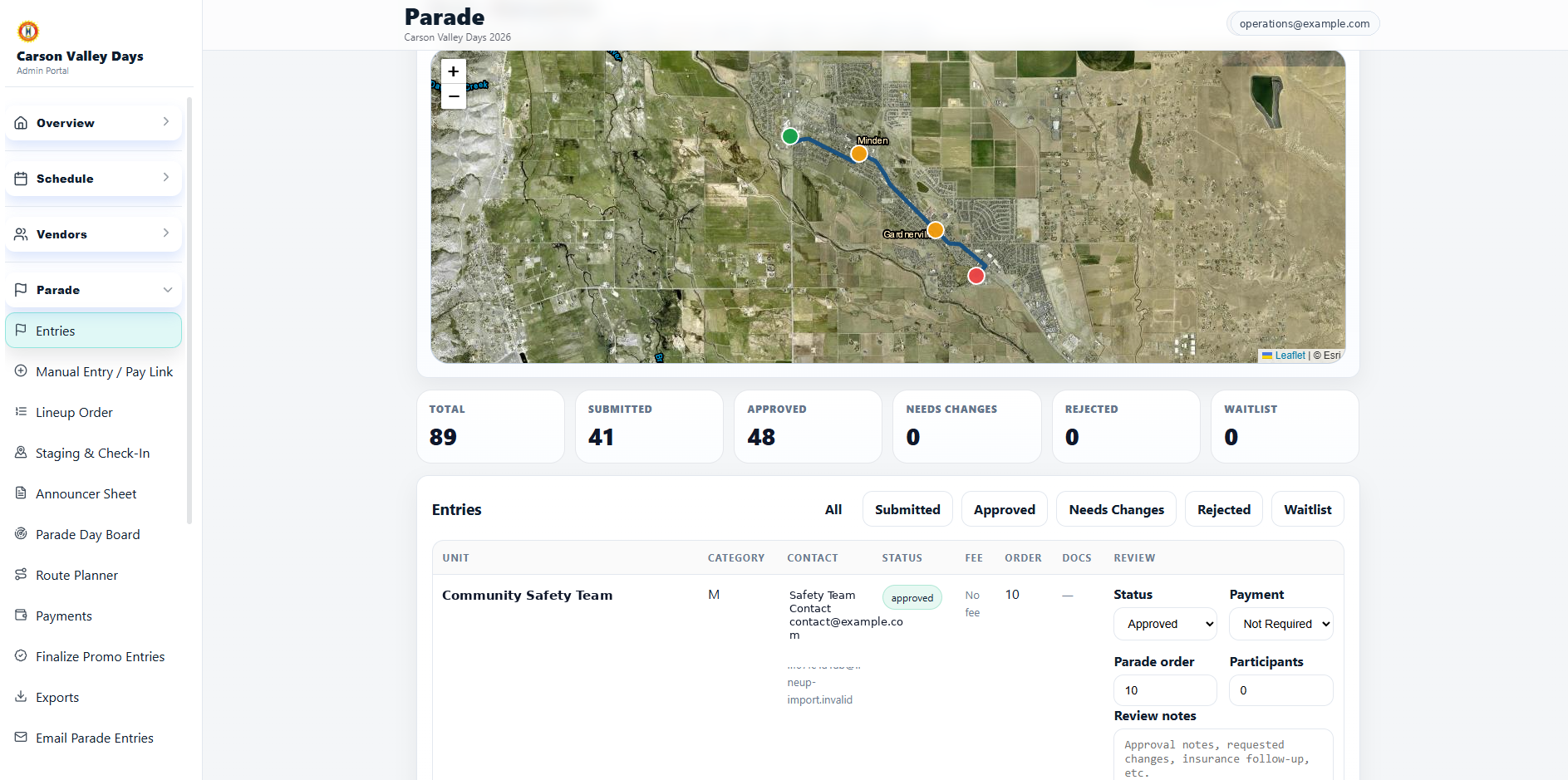
Task: Zoom out on the parade map
Action: (454, 96)
